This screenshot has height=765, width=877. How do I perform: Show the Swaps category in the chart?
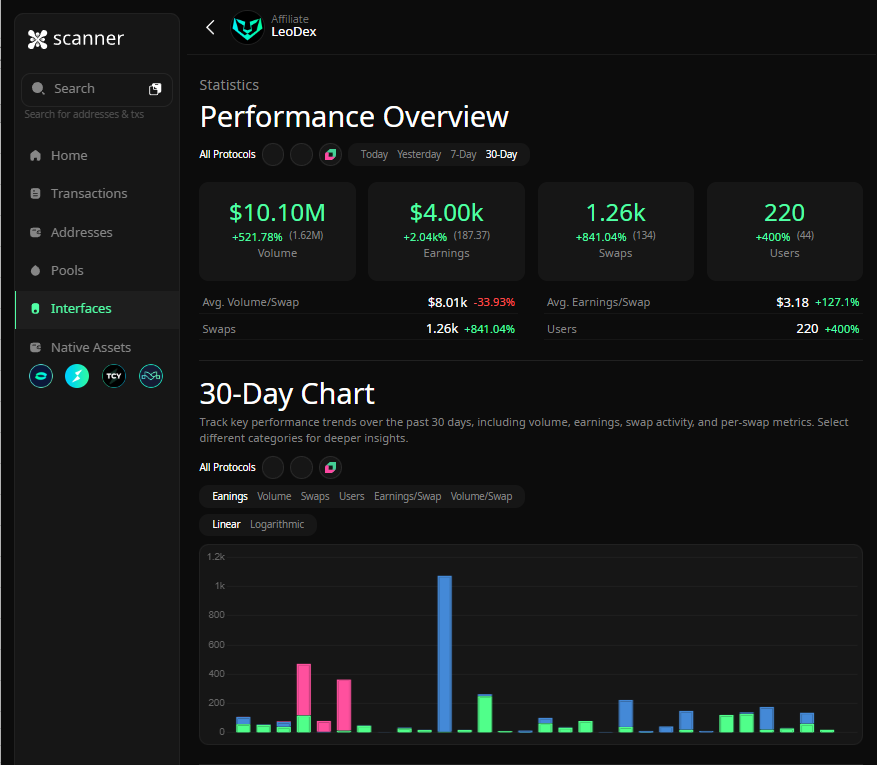315,496
